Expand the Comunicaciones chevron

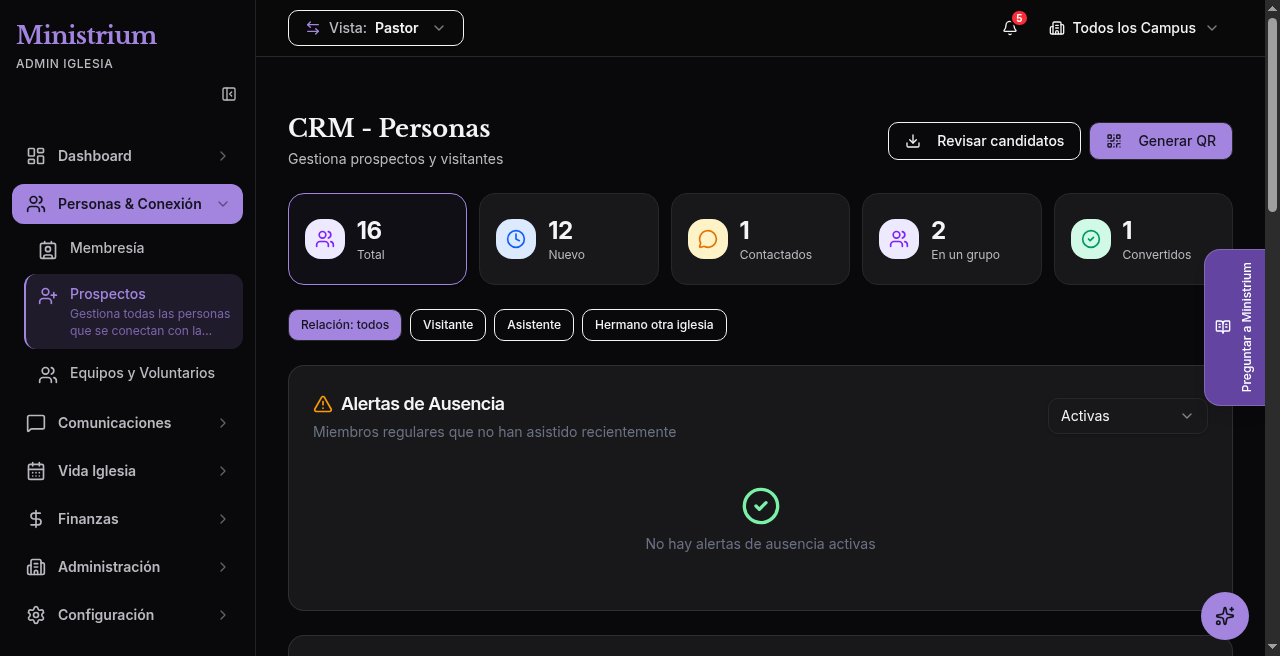(223, 423)
